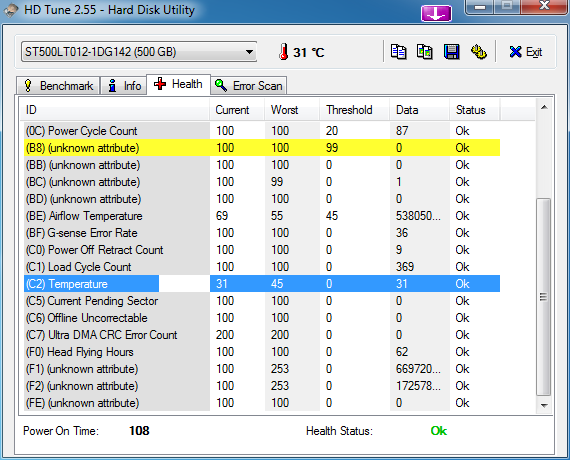Click the 31 °C temperature reading in toolbar
The image size is (570, 460).
309,52
